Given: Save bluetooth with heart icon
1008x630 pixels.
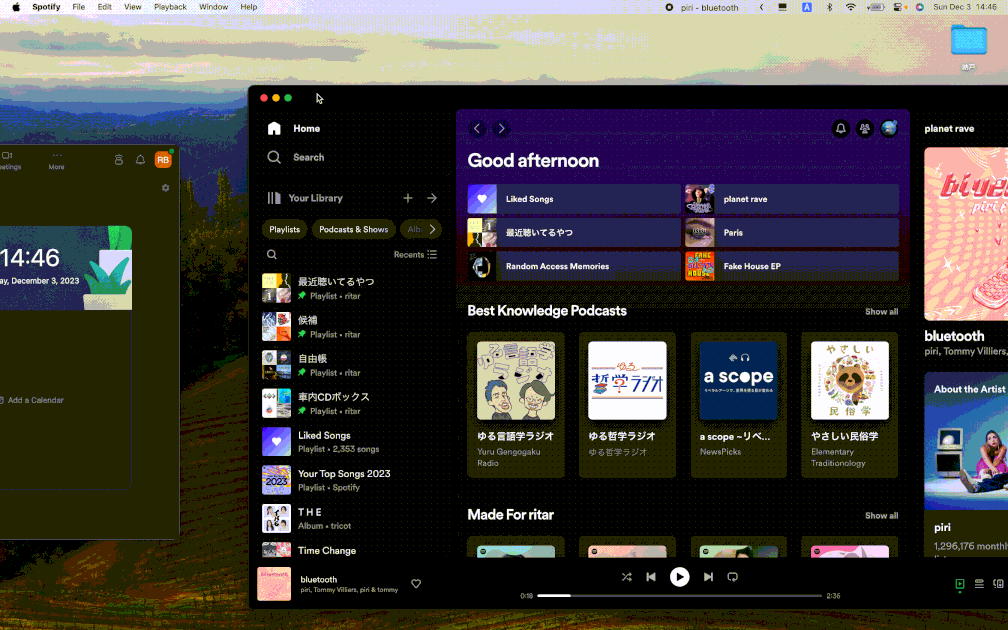Looking at the screenshot, I should pos(416,584).
